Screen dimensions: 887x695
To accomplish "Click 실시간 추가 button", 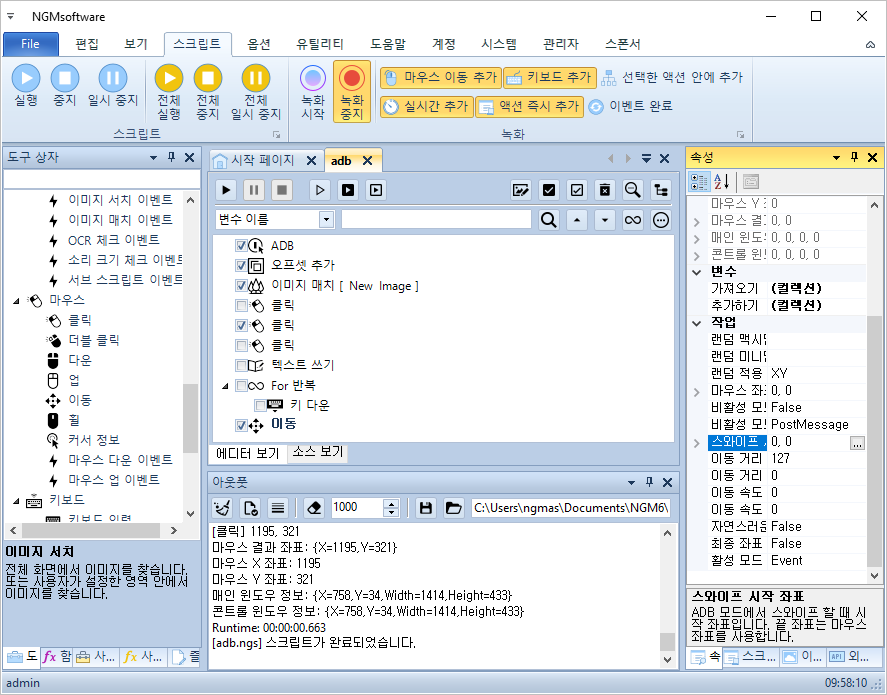I will (x=427, y=106).
